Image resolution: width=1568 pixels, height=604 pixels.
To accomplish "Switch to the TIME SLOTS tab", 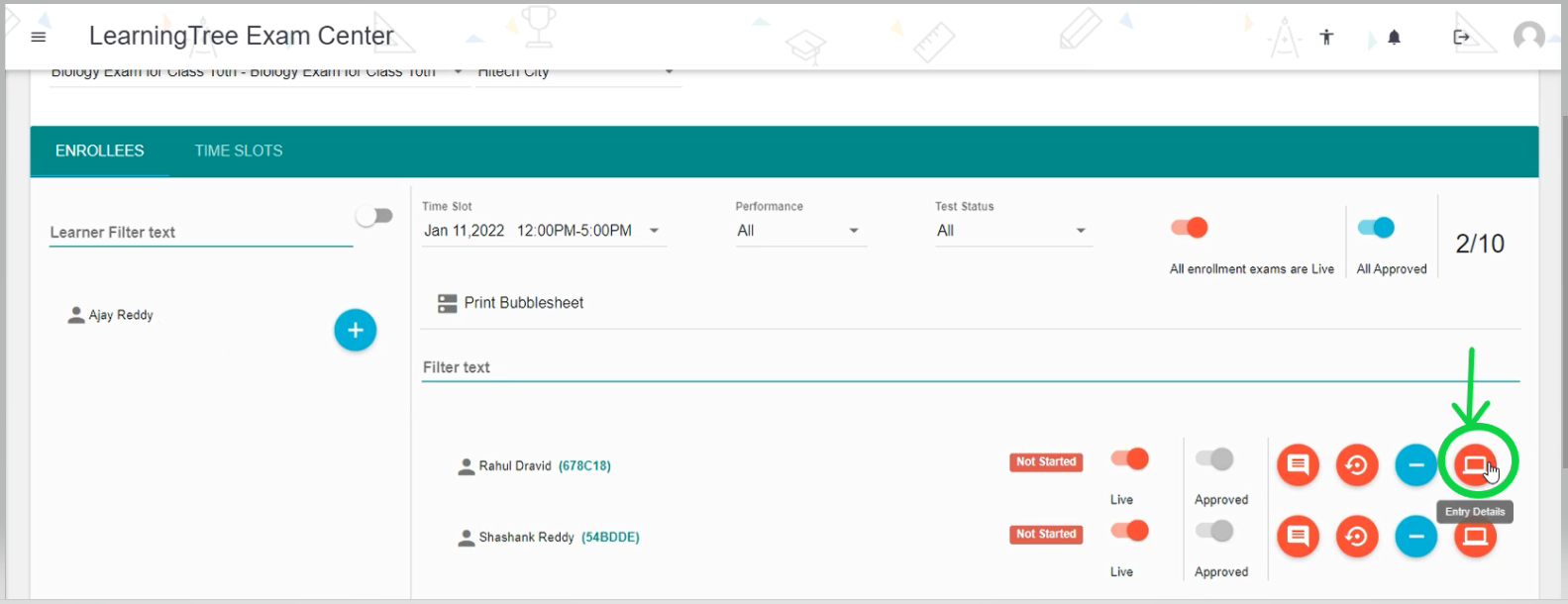I will point(239,151).
